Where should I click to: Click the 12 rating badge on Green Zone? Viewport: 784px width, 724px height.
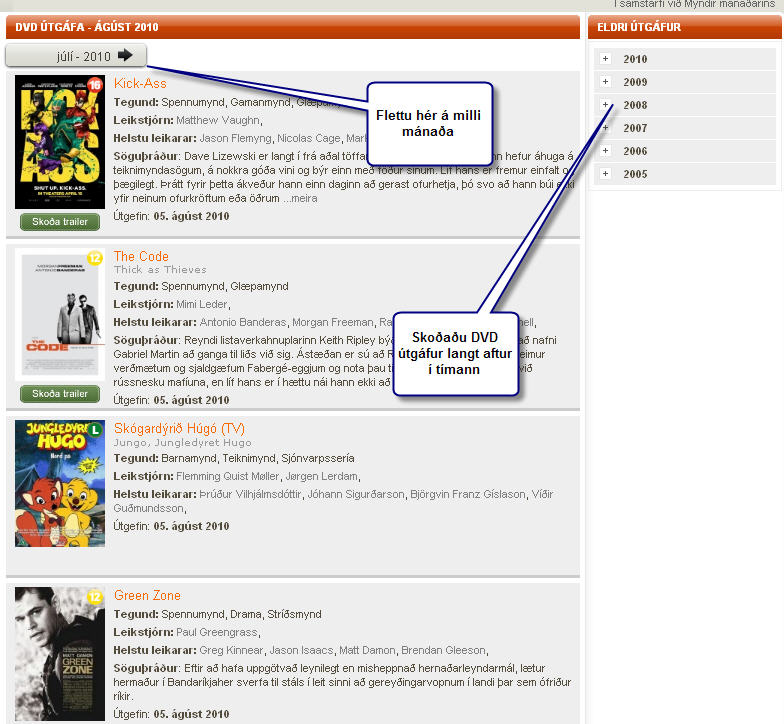[x=95, y=598]
